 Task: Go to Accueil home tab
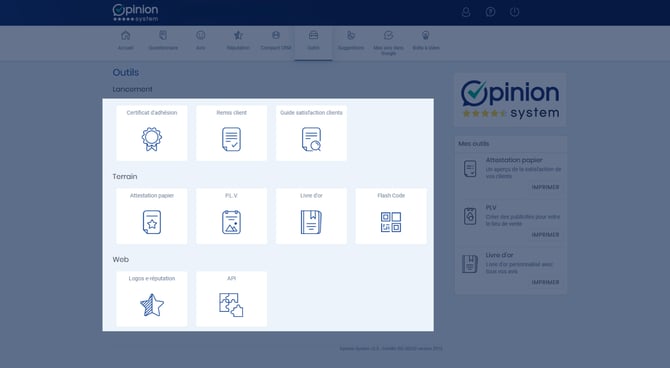pyautogui.click(x=126, y=41)
